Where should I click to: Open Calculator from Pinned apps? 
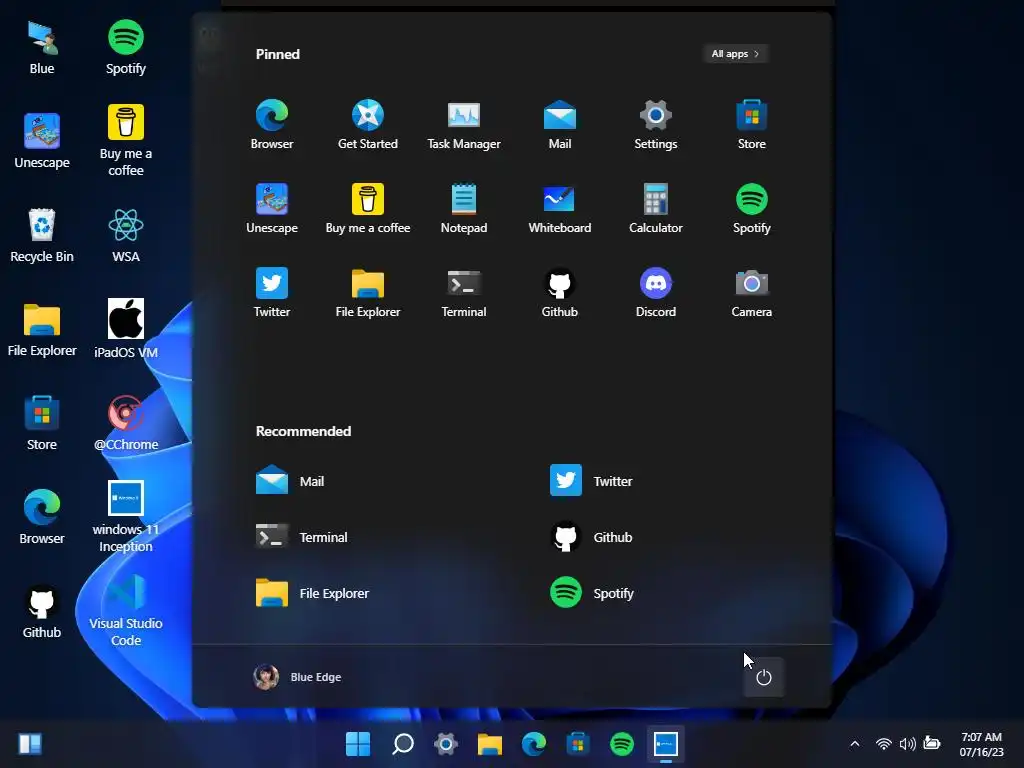point(656,208)
